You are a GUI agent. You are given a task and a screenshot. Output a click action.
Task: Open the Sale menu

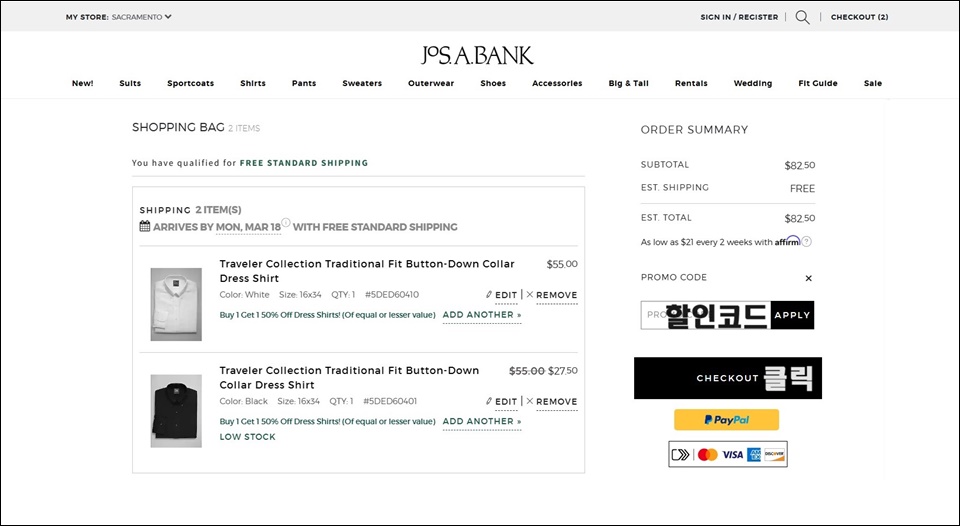point(873,83)
